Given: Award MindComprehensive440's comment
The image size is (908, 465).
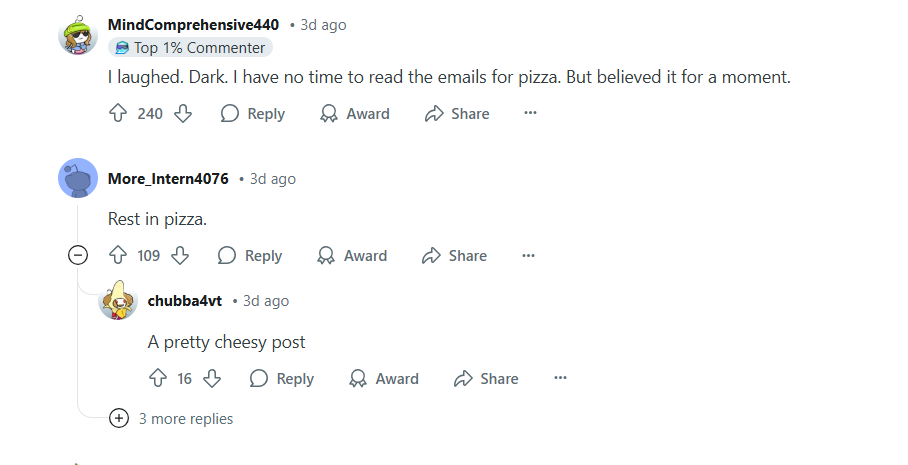Looking at the screenshot, I should point(355,114).
